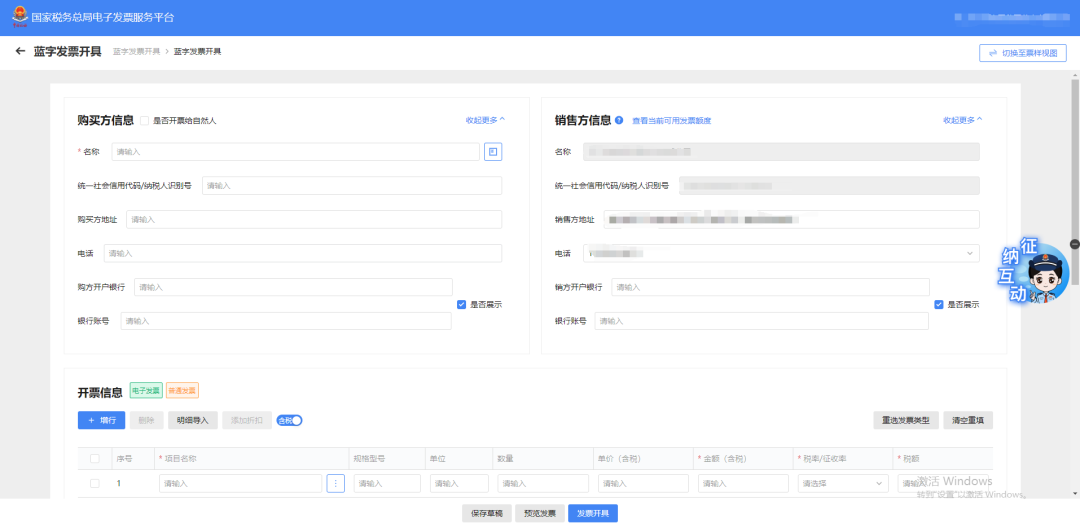The width and height of the screenshot is (1080, 528).
Task: Click 发票开具 to issue invoice
Action: (x=593, y=513)
